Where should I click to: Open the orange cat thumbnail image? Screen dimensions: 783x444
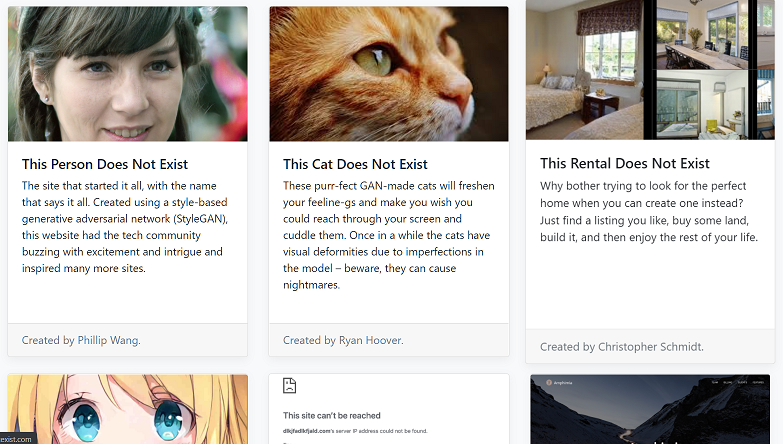(x=389, y=74)
